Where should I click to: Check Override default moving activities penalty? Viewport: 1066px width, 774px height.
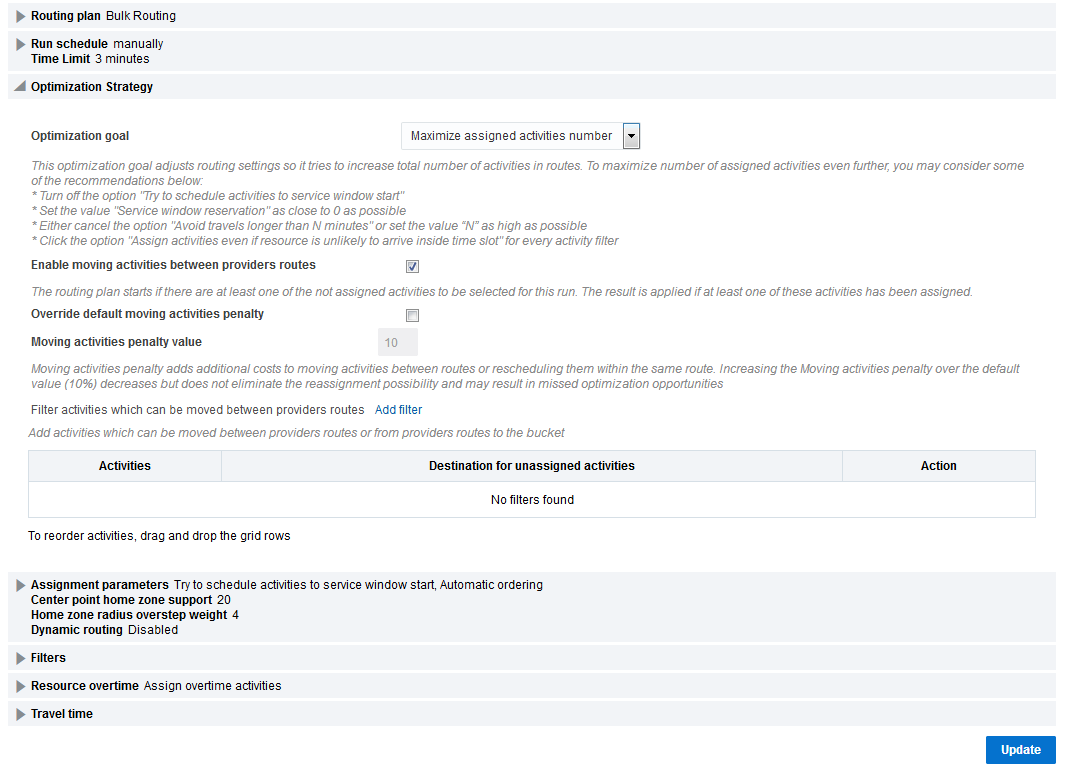tap(412, 315)
